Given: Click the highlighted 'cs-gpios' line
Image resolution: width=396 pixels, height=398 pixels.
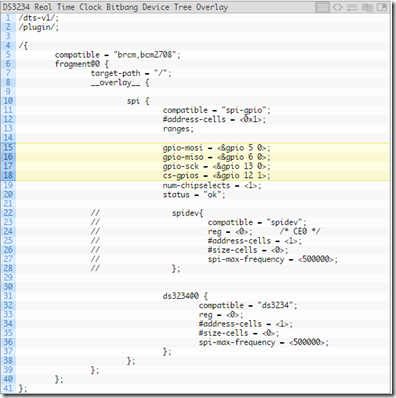Looking at the screenshot, I should click(x=216, y=176).
